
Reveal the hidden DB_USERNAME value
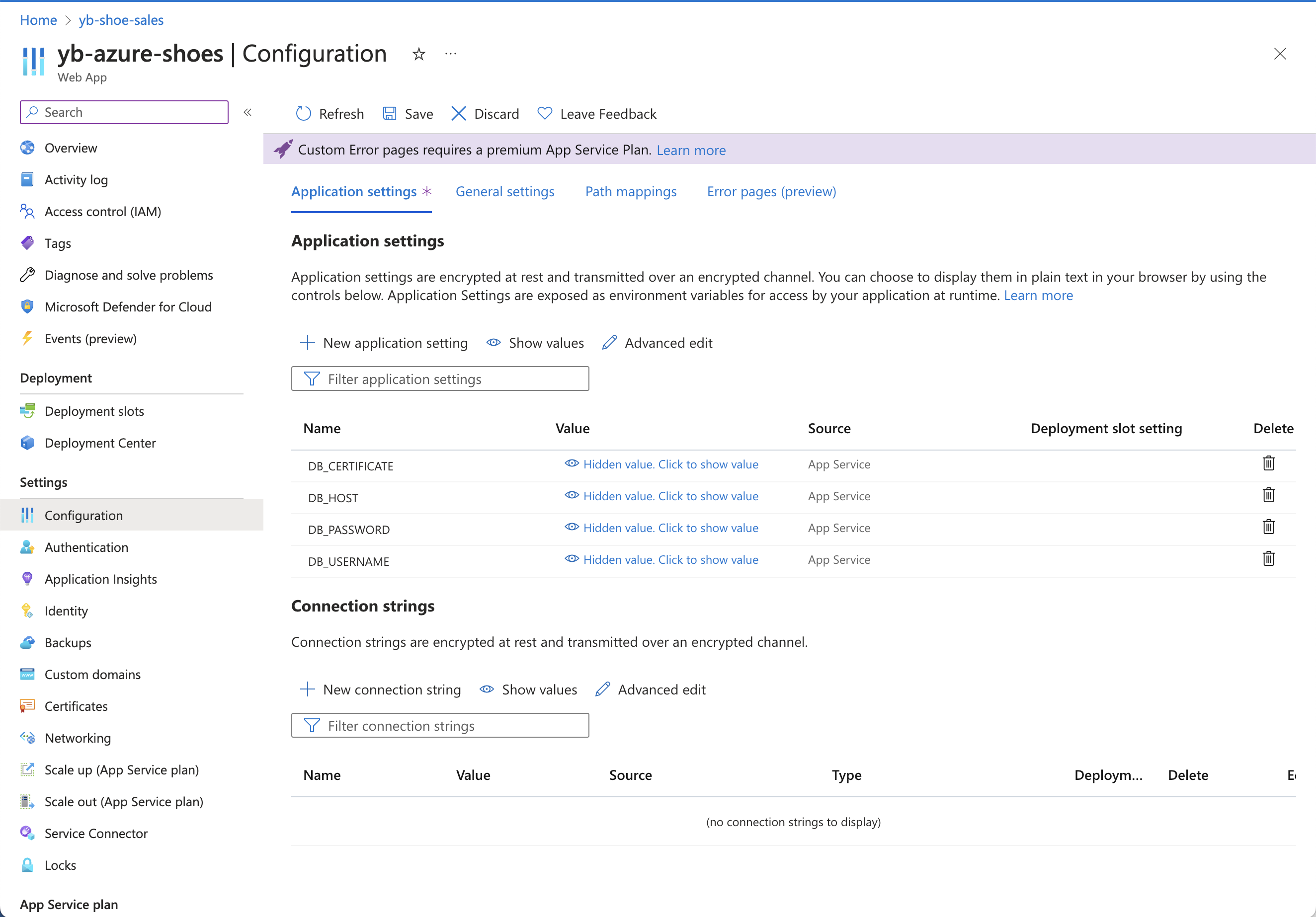coord(670,560)
